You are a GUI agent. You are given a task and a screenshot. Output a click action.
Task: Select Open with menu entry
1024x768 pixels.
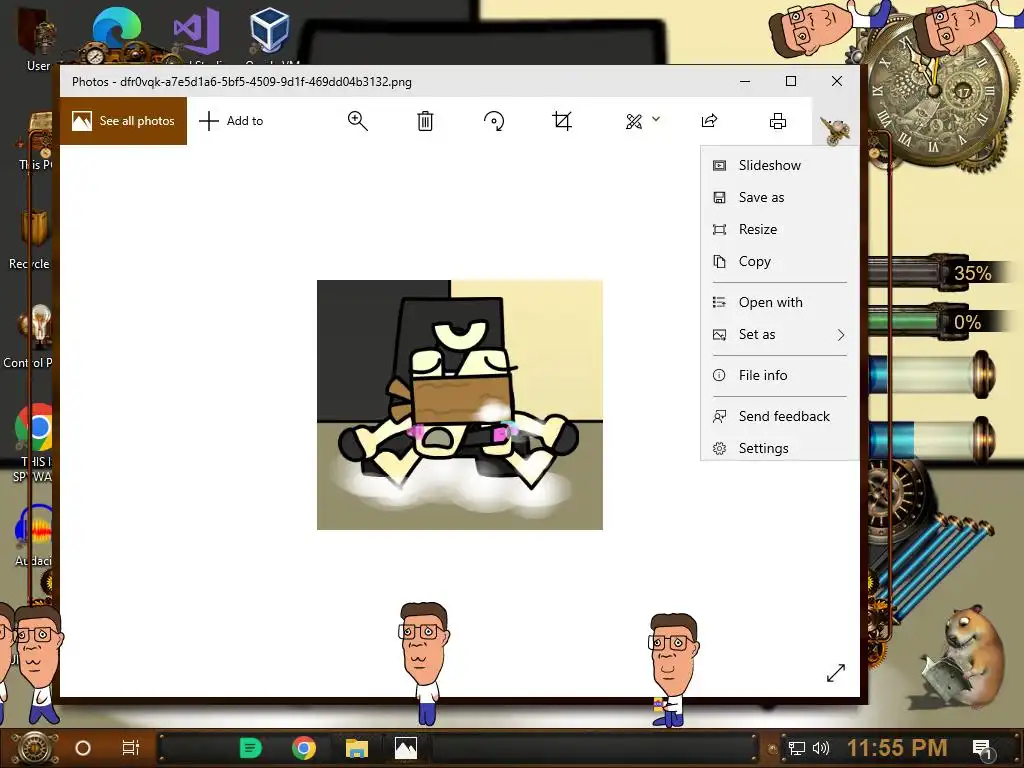[780, 302]
